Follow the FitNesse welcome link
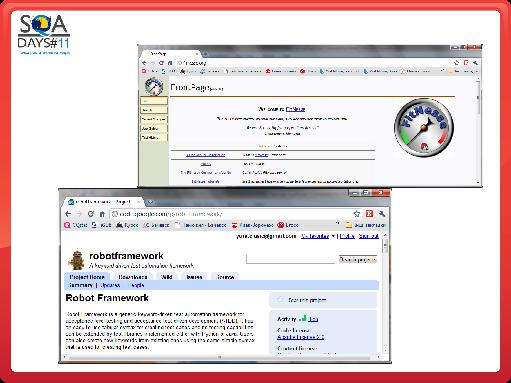This screenshot has height=383, width=511. point(295,109)
